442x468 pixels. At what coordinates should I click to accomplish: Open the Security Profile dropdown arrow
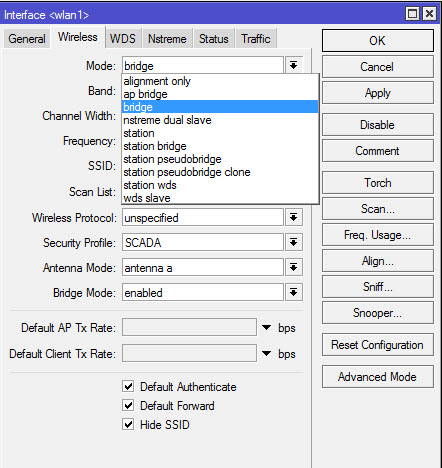tap(293, 242)
